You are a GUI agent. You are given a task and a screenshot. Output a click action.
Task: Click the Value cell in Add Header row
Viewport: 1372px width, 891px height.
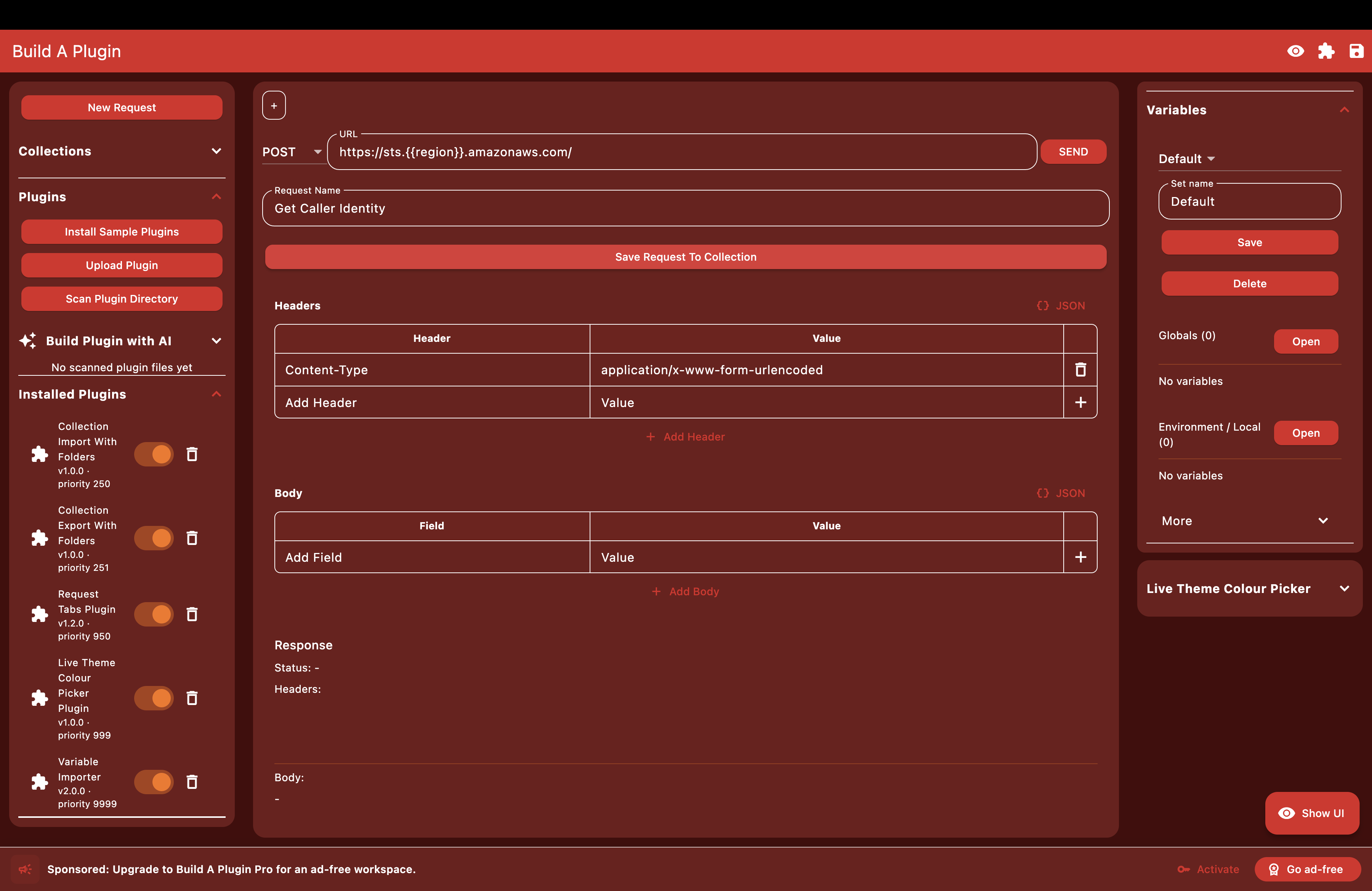tap(826, 402)
